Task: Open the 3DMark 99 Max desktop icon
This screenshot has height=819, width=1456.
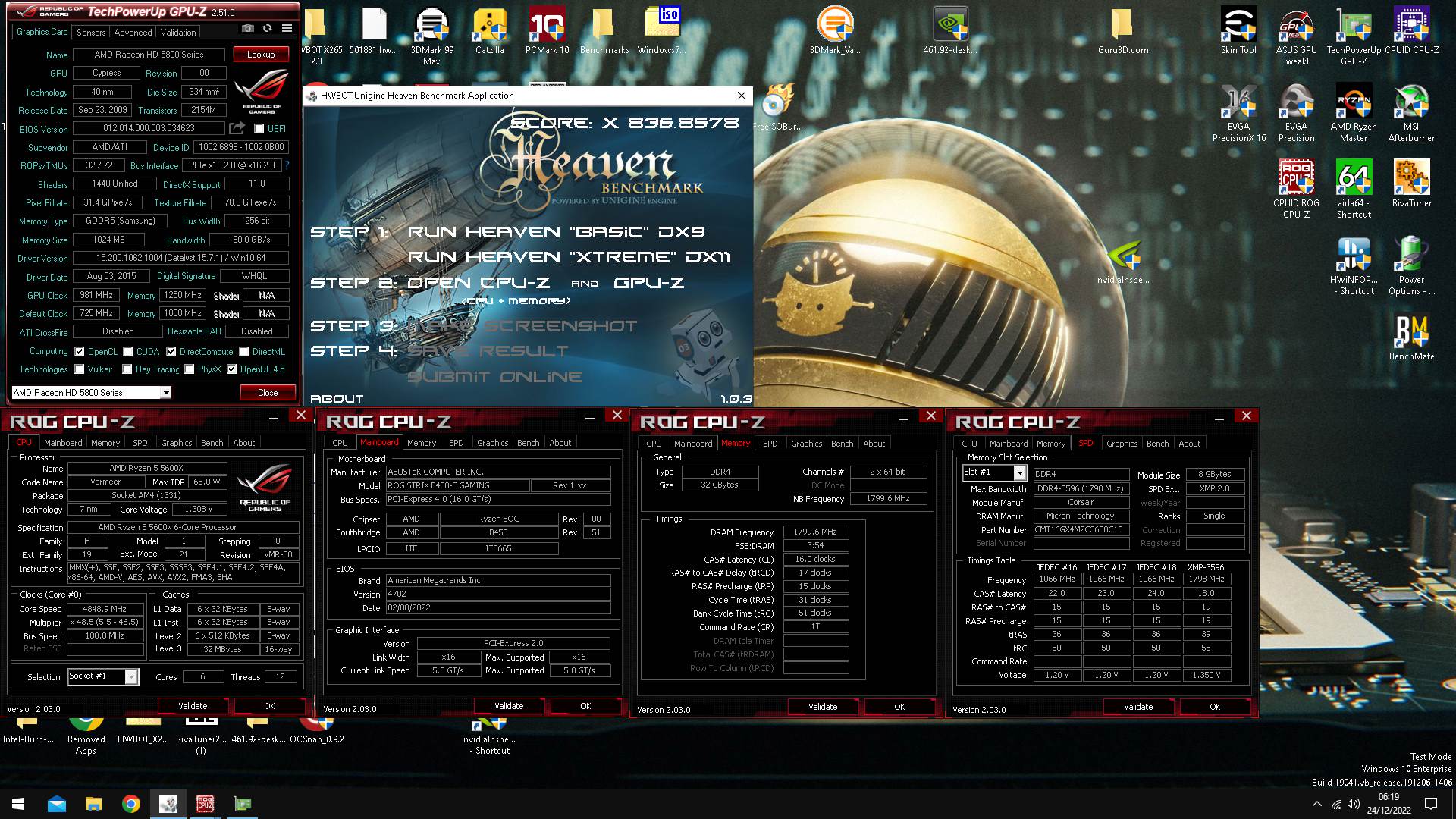Action: pos(432,36)
